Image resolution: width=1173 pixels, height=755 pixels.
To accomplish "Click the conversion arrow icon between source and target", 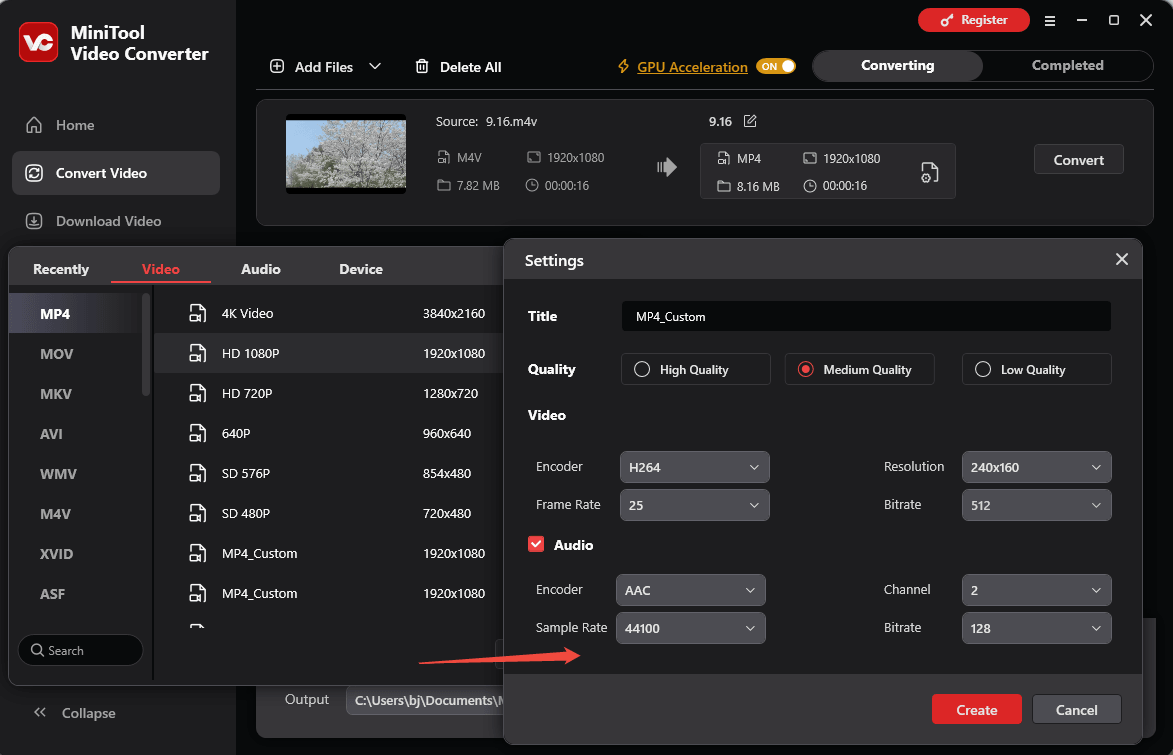I will (667, 167).
